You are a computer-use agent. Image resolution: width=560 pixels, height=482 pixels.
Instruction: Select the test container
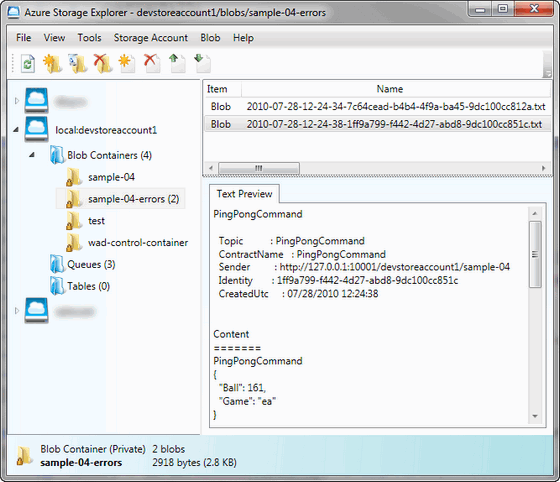tap(96, 221)
